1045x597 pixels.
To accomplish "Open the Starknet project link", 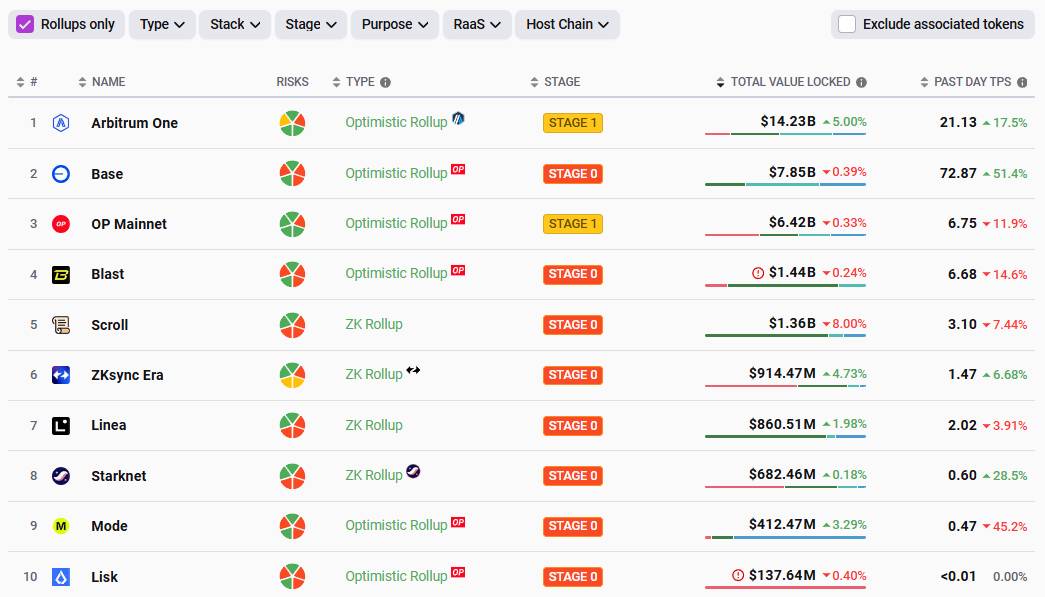I will click(x=119, y=476).
